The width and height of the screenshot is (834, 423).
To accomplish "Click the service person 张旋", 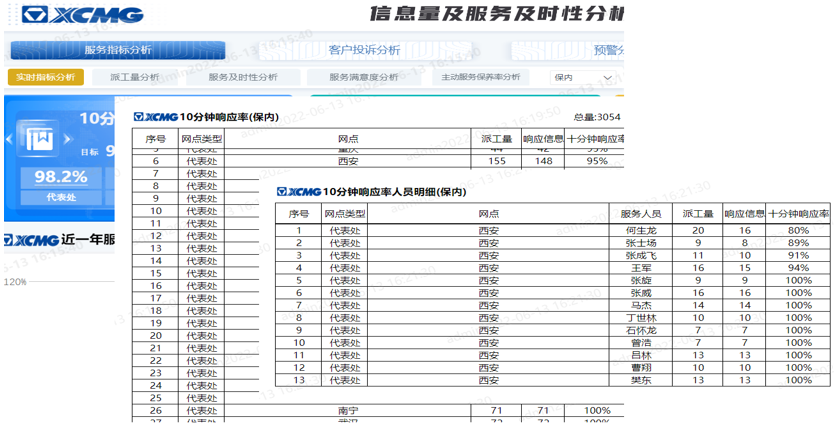I will pos(641,281).
